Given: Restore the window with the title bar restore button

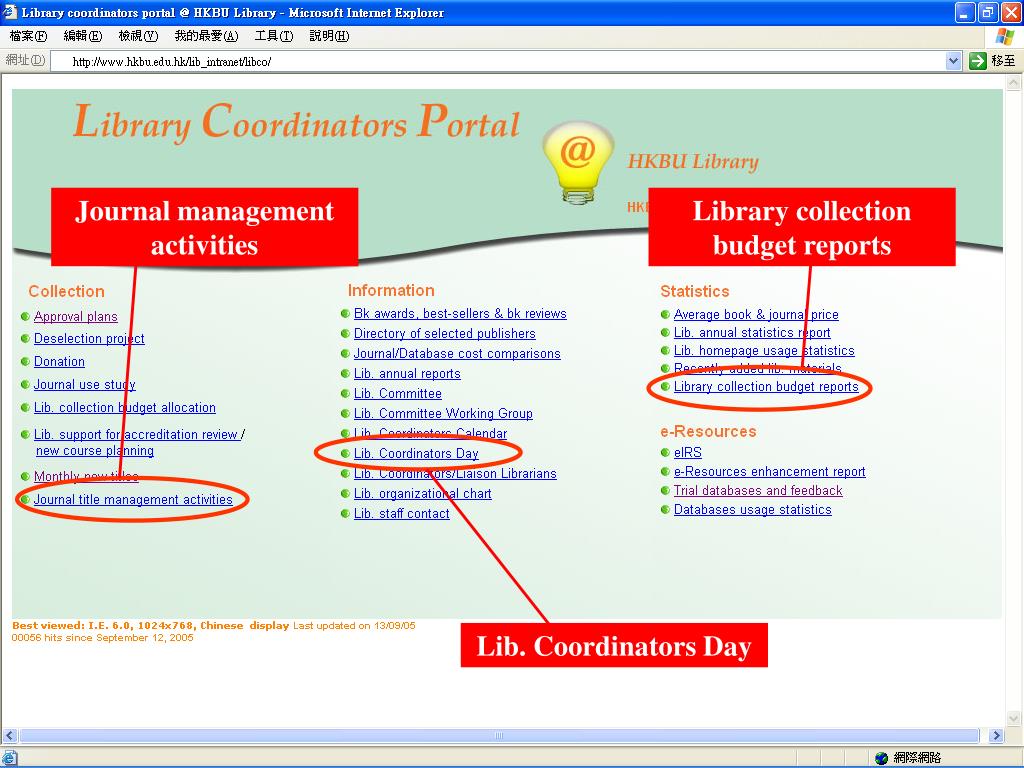Looking at the screenshot, I should point(987,12).
